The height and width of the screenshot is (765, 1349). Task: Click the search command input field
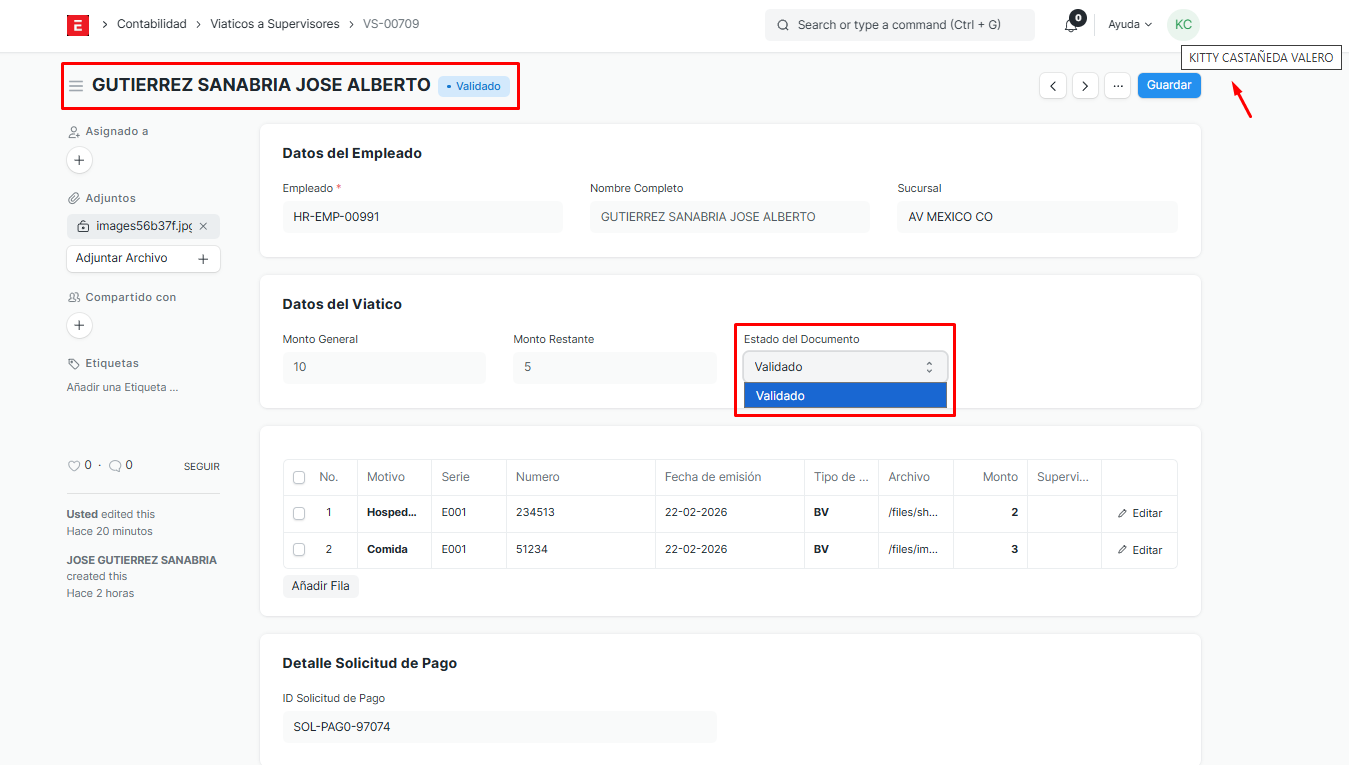pyautogui.click(x=899, y=25)
